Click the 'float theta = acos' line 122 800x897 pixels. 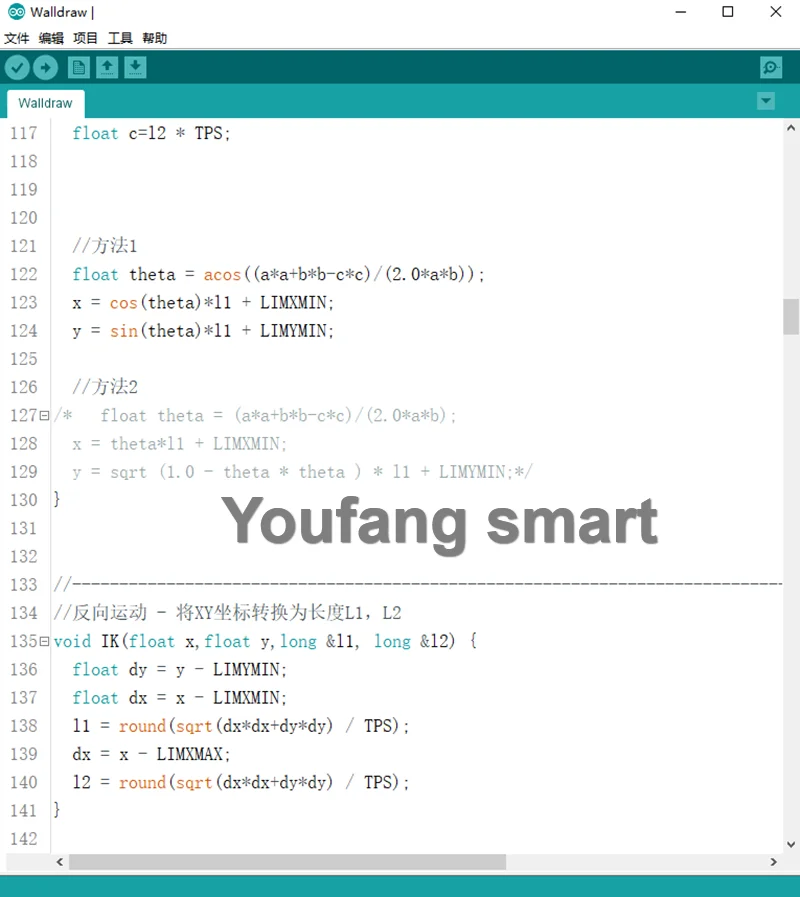(x=278, y=275)
